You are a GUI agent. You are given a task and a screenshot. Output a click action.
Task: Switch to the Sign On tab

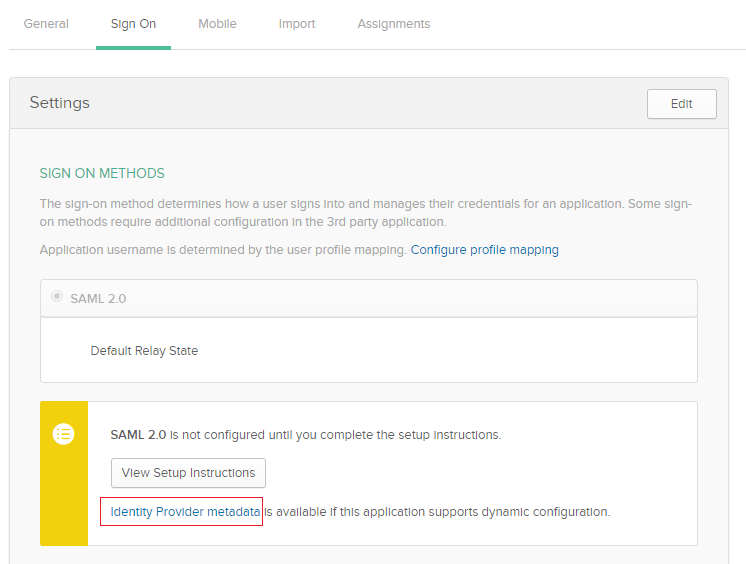pyautogui.click(x=133, y=24)
